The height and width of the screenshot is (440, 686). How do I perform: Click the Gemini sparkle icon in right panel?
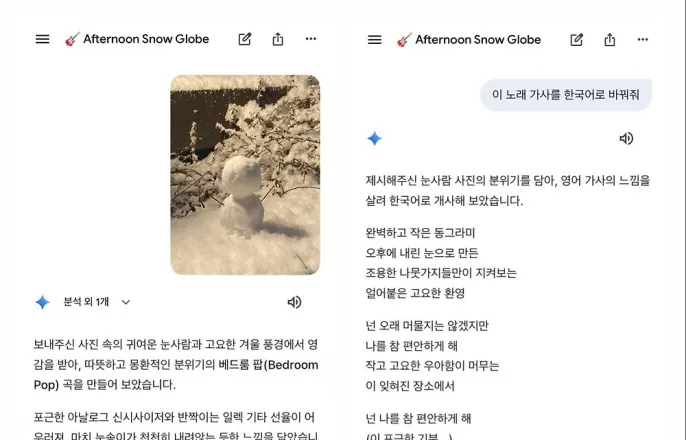374,139
